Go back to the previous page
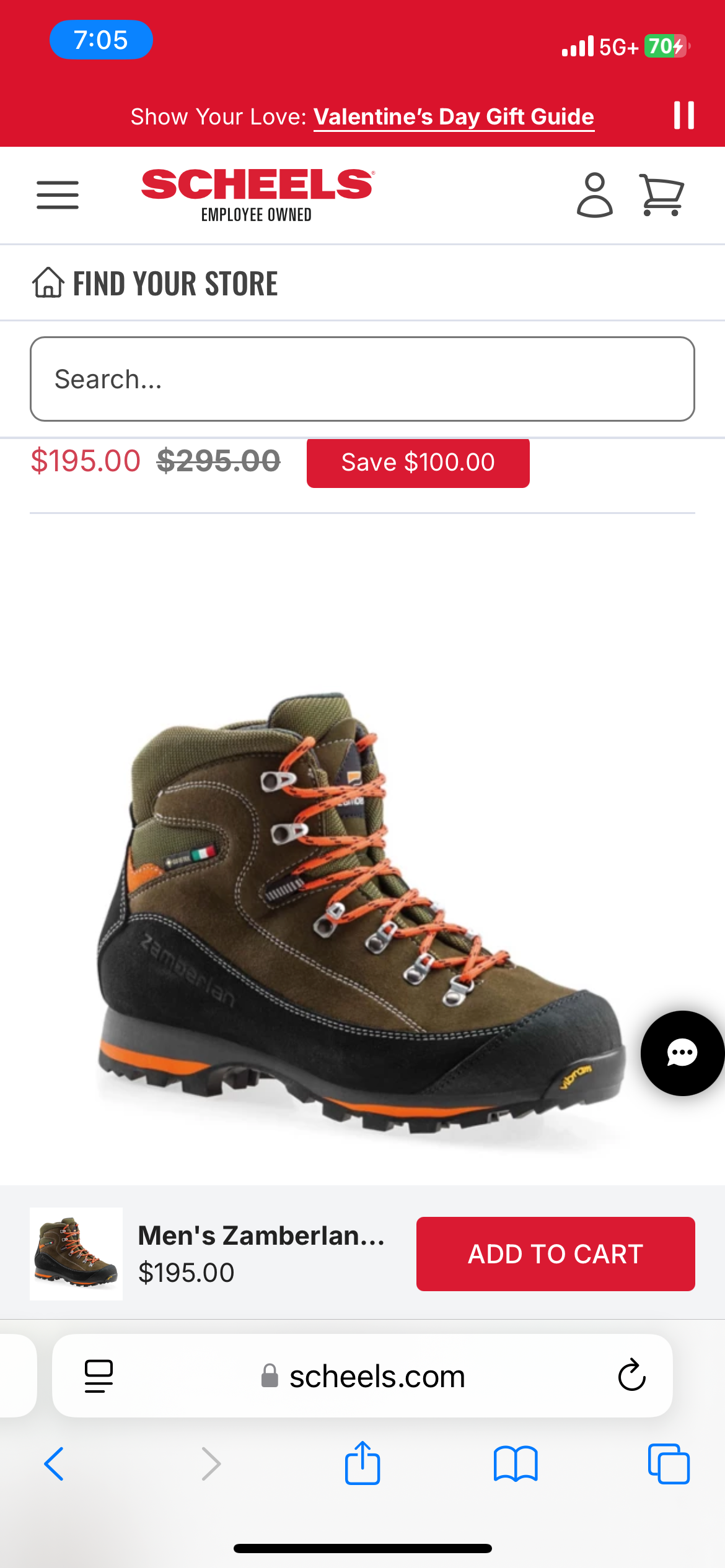The height and width of the screenshot is (1568, 725). [54, 1464]
